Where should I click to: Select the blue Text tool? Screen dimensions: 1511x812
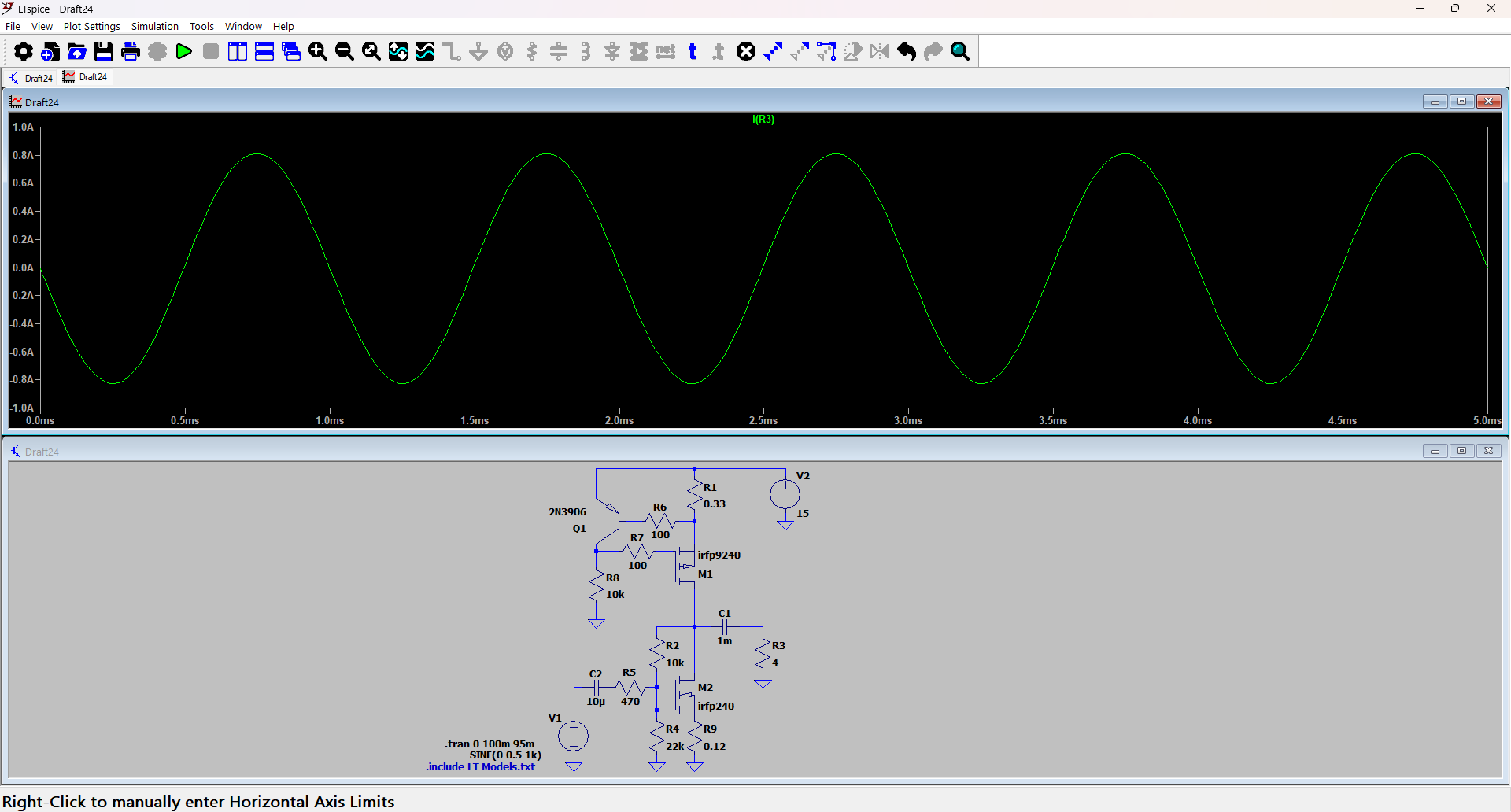pos(693,51)
